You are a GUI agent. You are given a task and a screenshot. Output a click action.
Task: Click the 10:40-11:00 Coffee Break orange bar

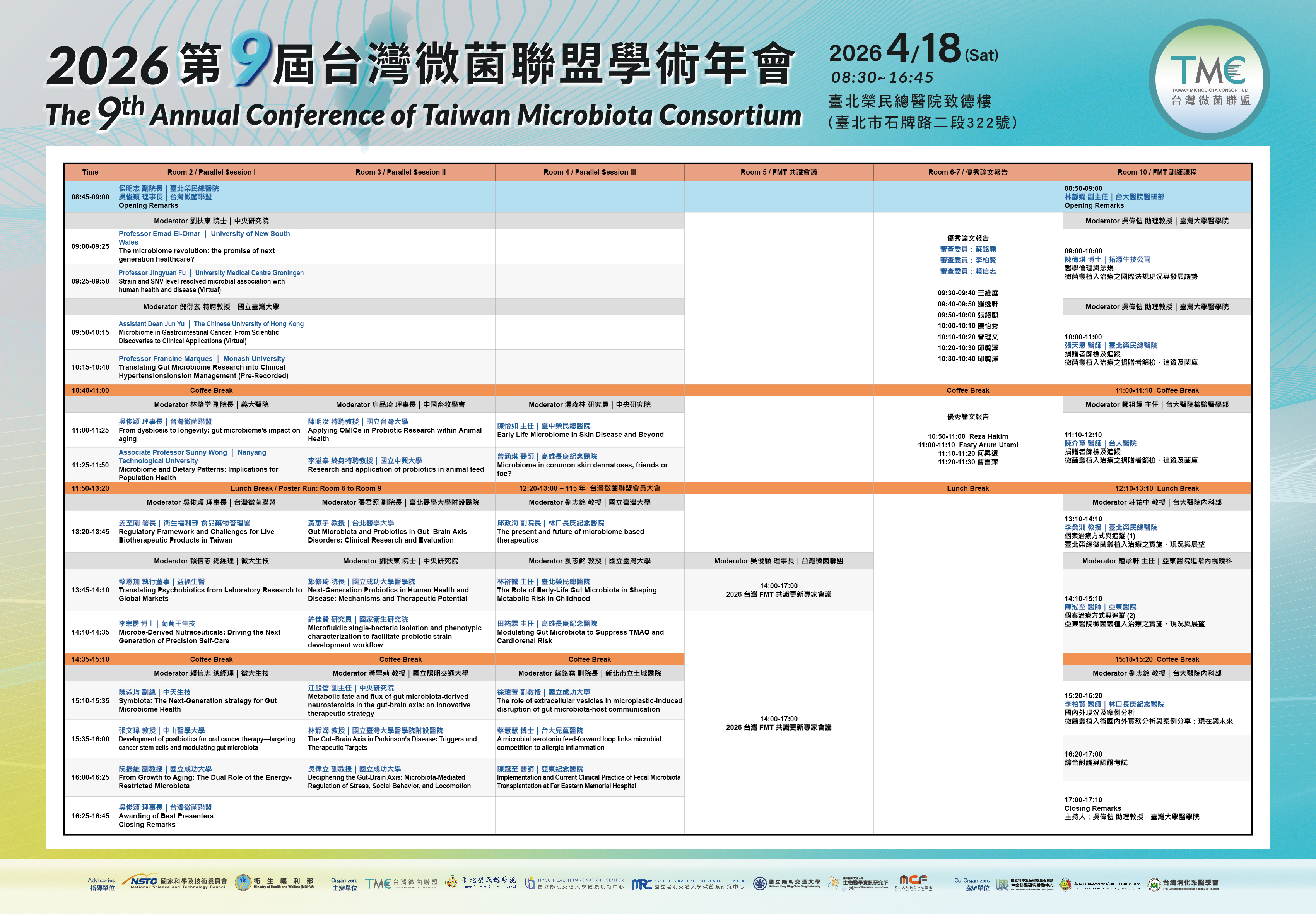[211, 390]
